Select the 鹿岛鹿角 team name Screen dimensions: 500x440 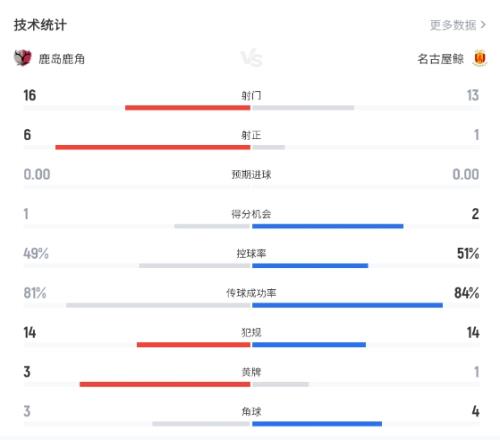pyautogui.click(x=62, y=59)
